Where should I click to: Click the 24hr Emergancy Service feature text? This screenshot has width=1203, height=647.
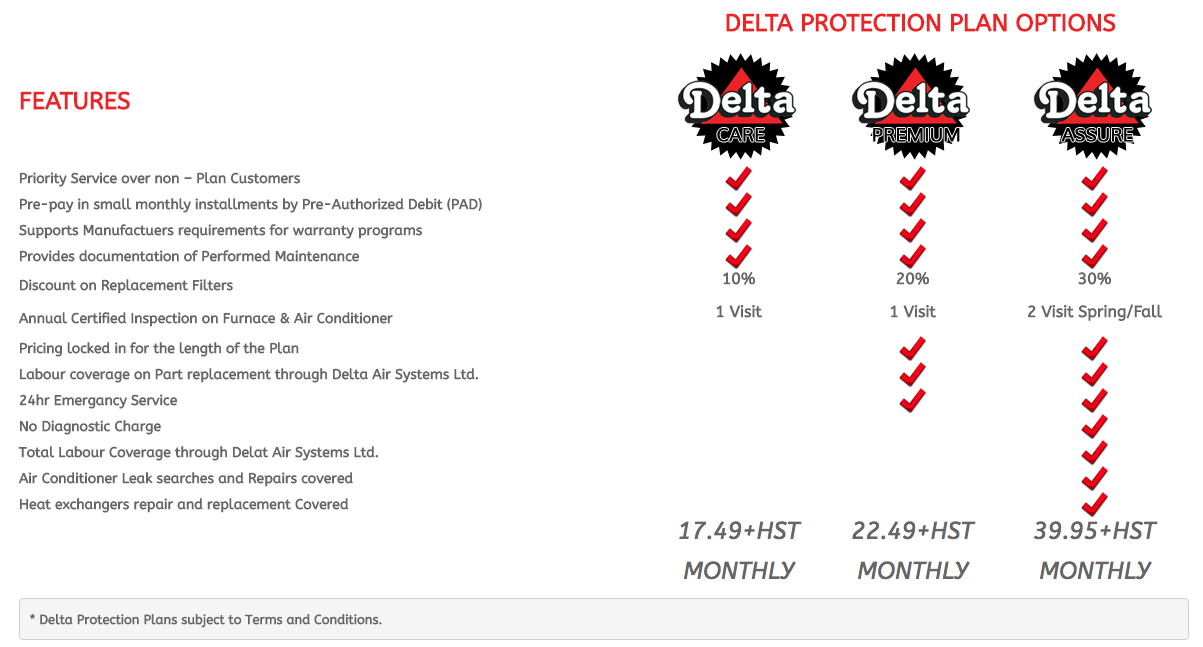pos(98,400)
